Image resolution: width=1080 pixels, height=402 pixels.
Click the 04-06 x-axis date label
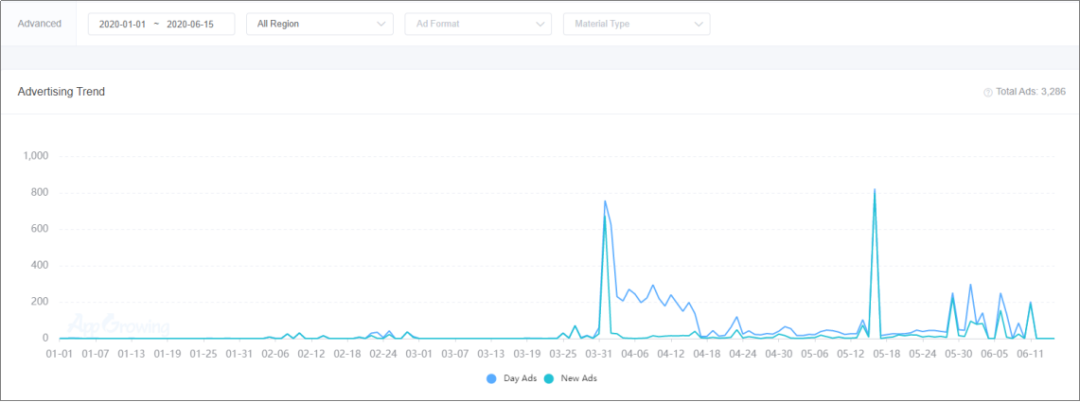click(x=635, y=353)
